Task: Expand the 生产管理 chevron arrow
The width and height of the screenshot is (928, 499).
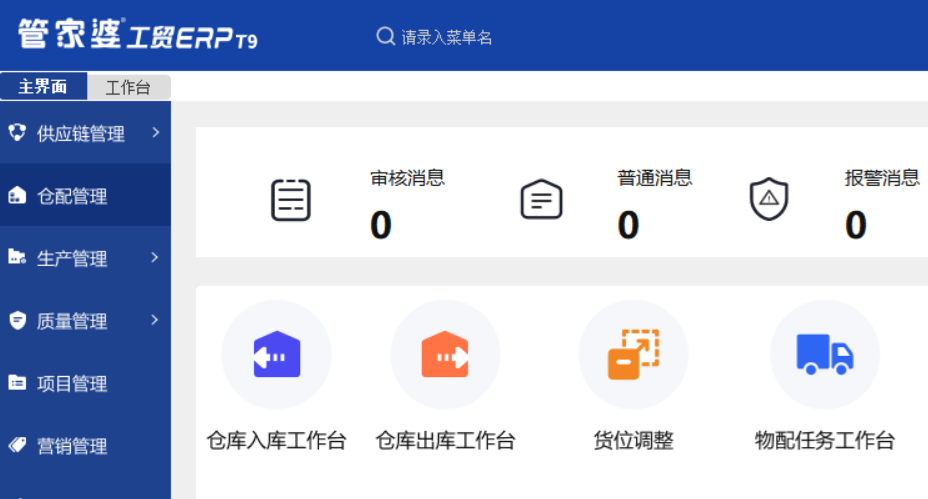Action: pos(155,257)
